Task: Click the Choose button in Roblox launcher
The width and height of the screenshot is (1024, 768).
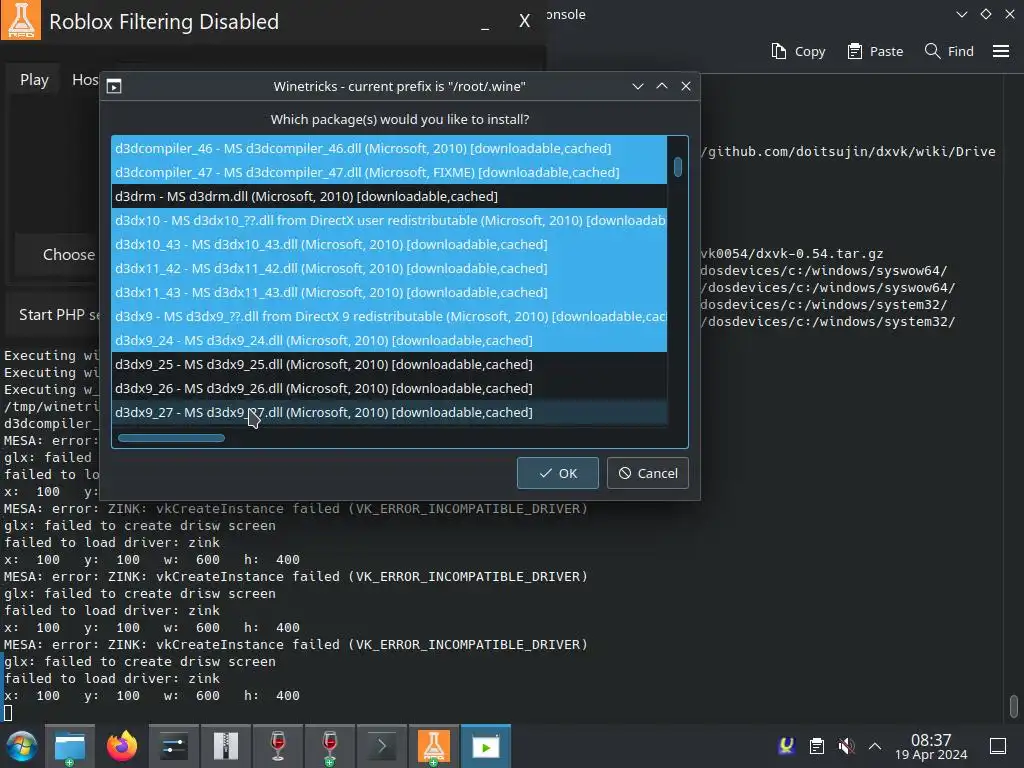Action: (x=57, y=255)
